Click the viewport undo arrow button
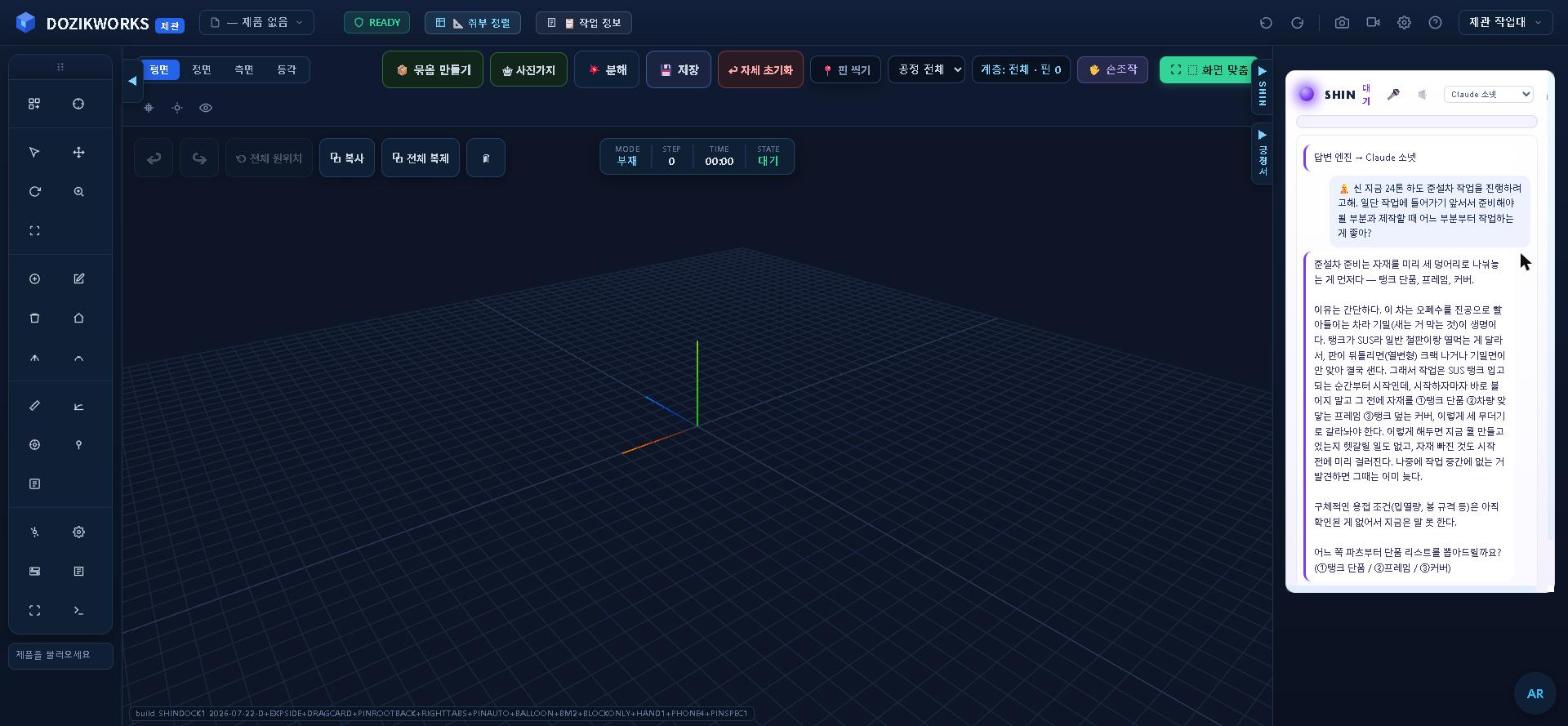The width and height of the screenshot is (1568, 726). pyautogui.click(x=154, y=158)
